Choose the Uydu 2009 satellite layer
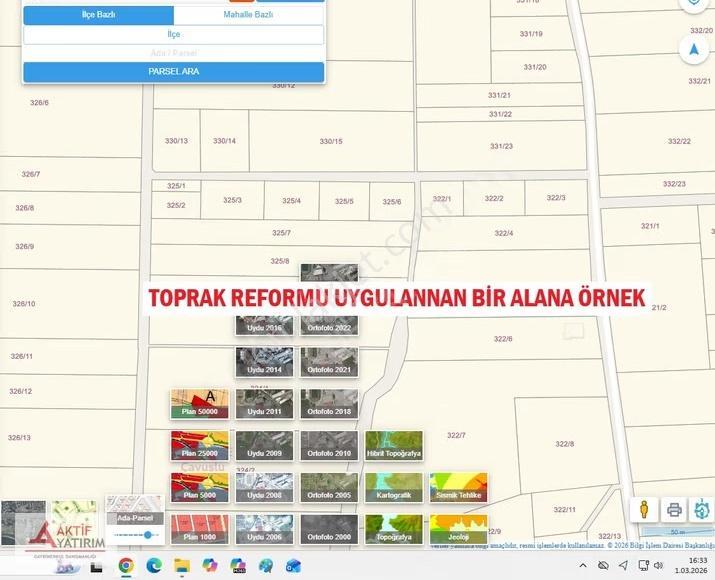Image resolution: width=715 pixels, height=580 pixels. [264, 446]
